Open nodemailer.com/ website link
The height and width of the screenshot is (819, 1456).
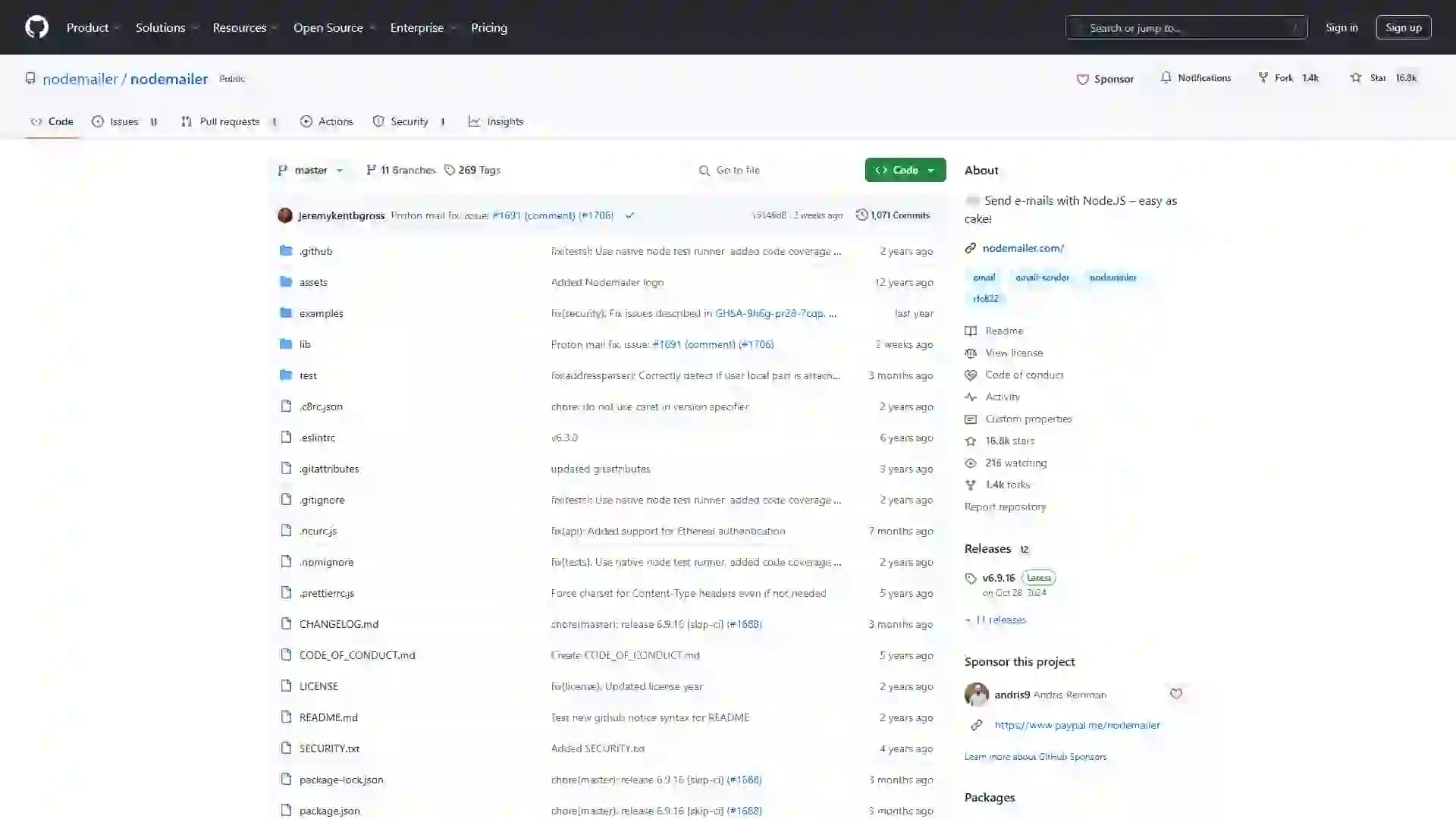coord(1023,247)
